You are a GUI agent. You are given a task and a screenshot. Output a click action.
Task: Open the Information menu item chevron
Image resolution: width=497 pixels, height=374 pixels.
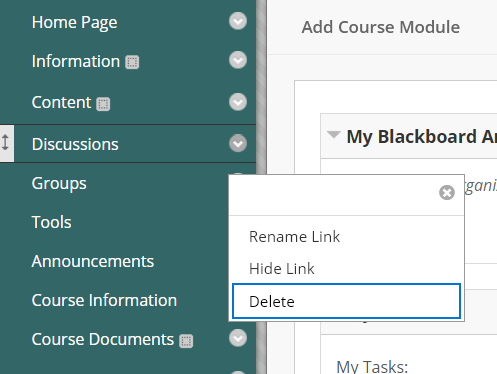[238, 60]
